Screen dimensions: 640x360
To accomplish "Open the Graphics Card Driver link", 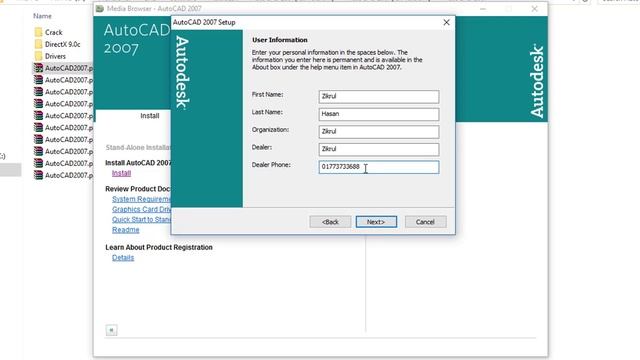I will (141, 209).
